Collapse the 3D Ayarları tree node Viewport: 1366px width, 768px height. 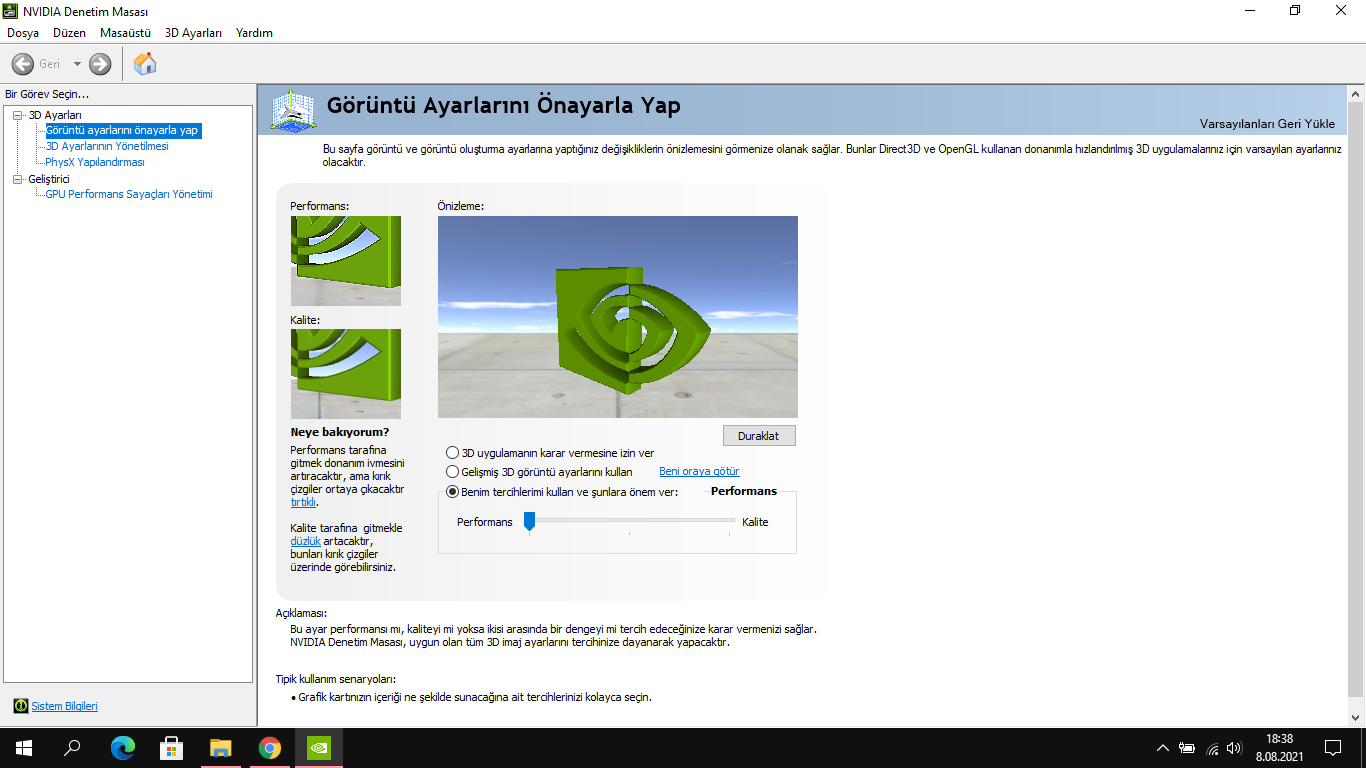pyautogui.click(x=18, y=115)
